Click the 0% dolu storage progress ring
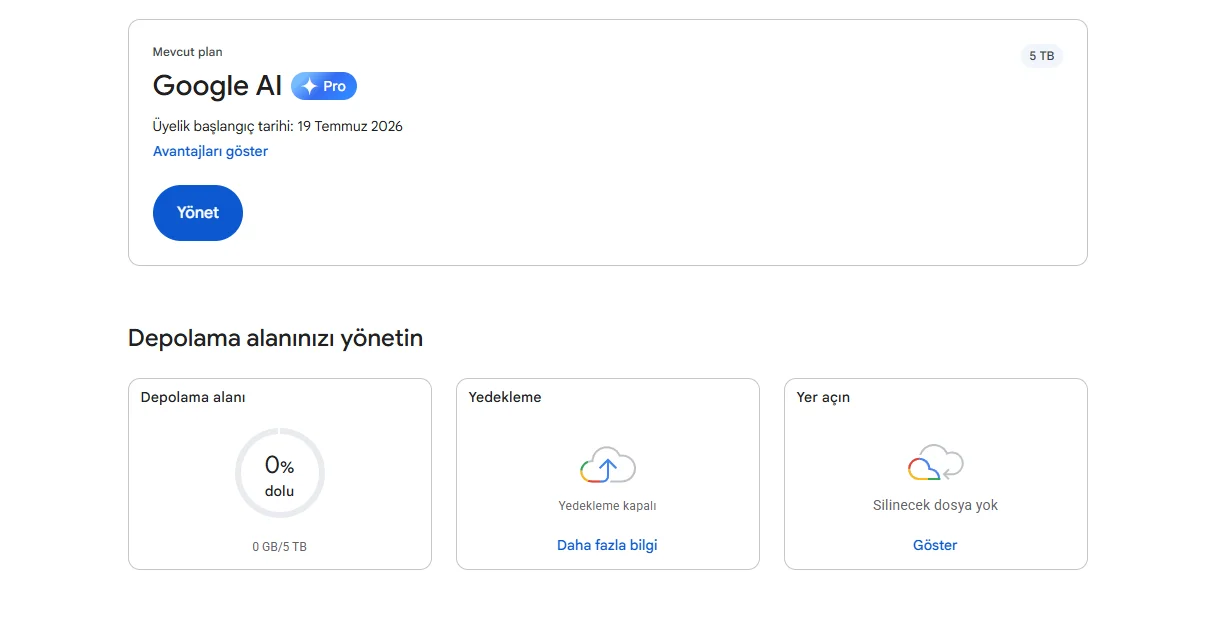 pos(280,473)
